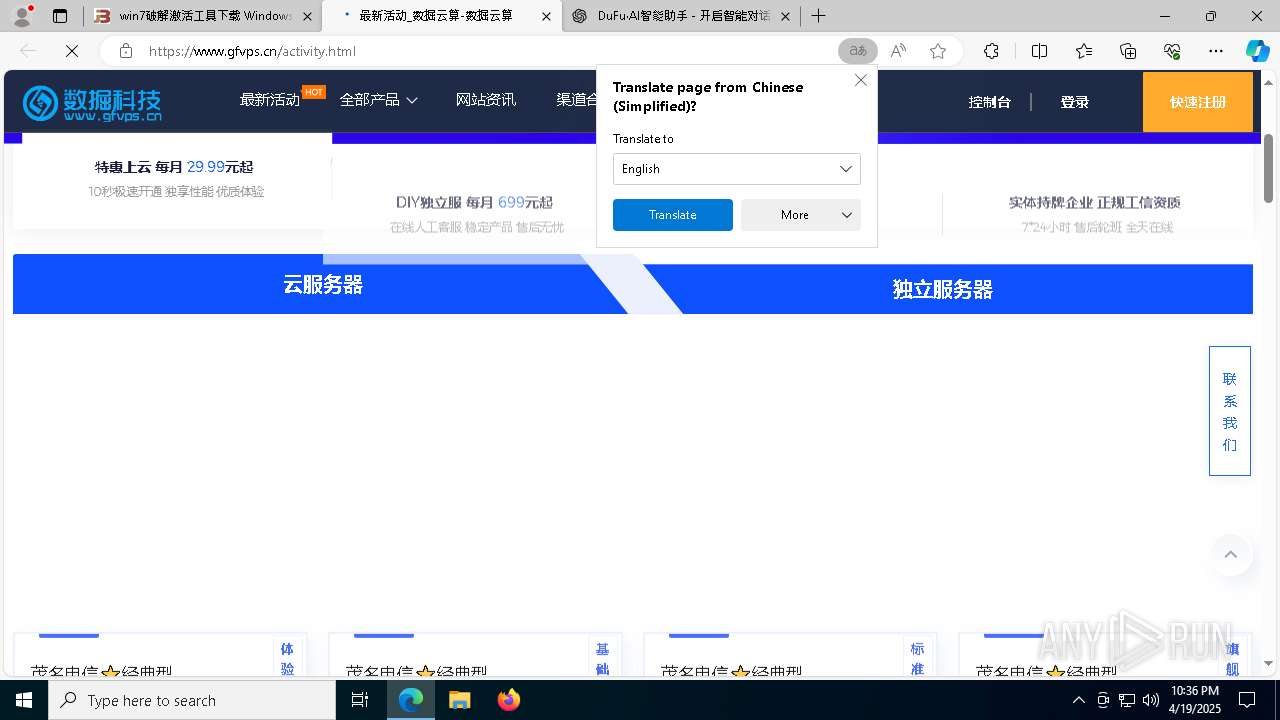The image size is (1280, 720).
Task: Expand the Translate to English dropdown
Action: [x=736, y=169]
